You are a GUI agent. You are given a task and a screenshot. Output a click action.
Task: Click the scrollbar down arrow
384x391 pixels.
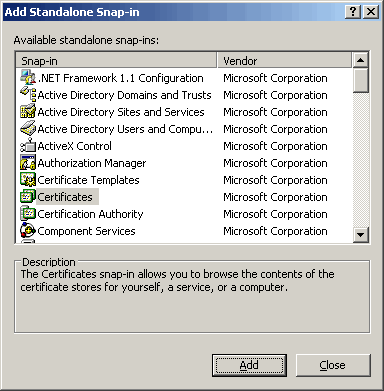coord(360,234)
